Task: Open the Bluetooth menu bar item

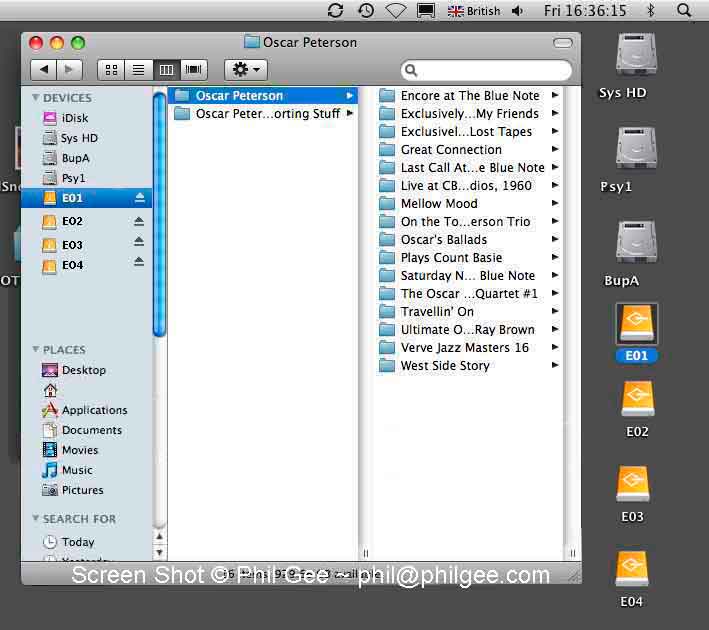Action: [x=650, y=10]
